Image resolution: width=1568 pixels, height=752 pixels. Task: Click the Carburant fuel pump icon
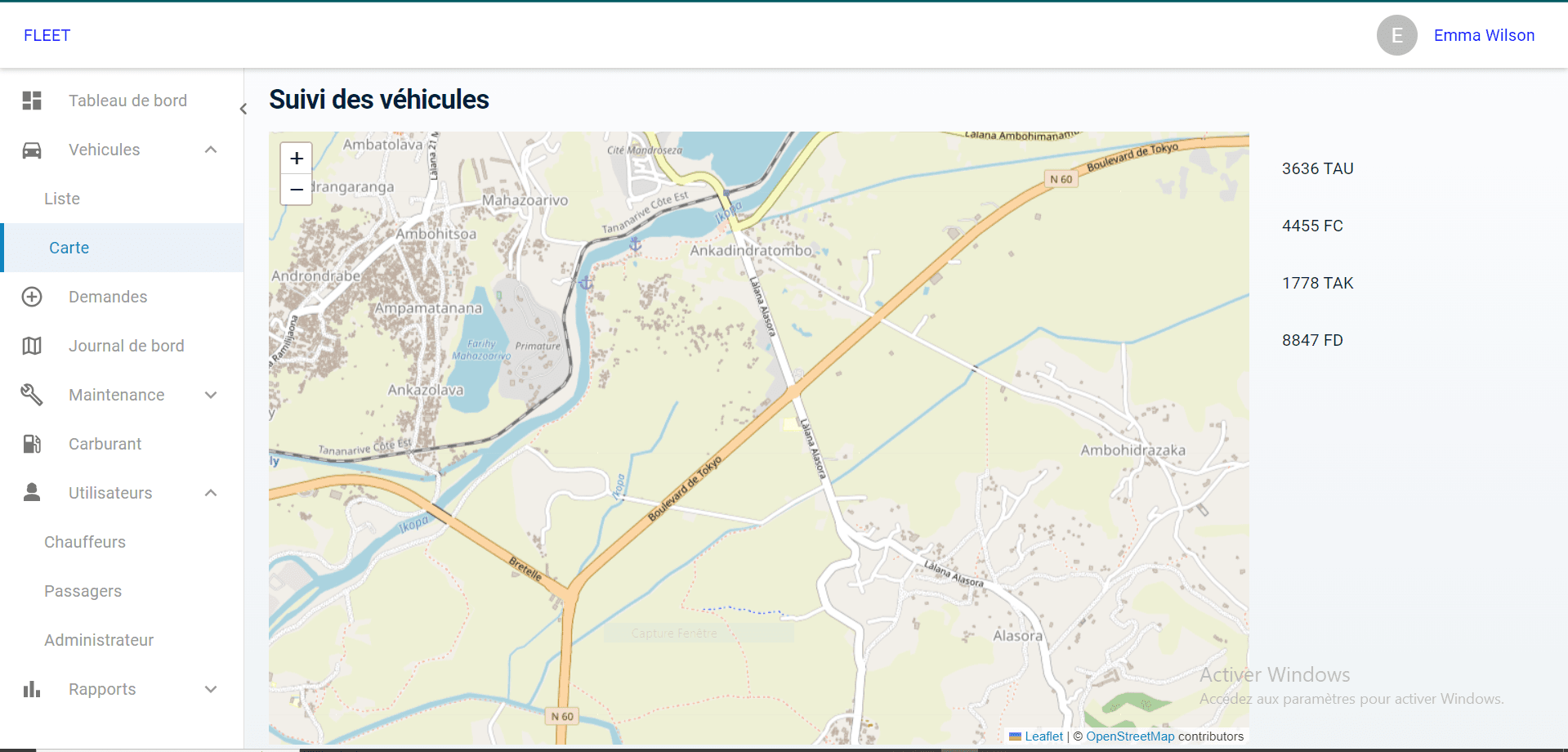32,444
